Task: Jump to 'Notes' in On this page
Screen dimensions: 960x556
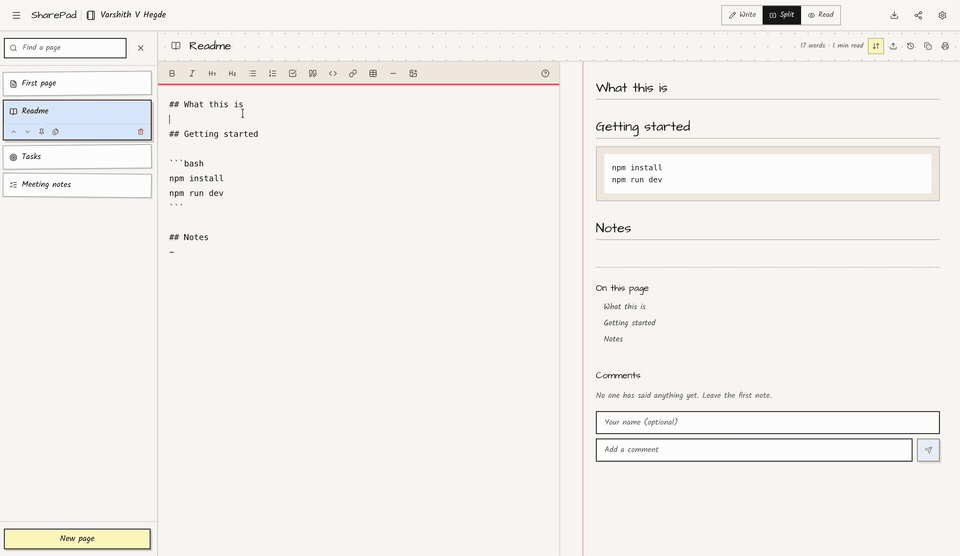Action: tap(613, 339)
